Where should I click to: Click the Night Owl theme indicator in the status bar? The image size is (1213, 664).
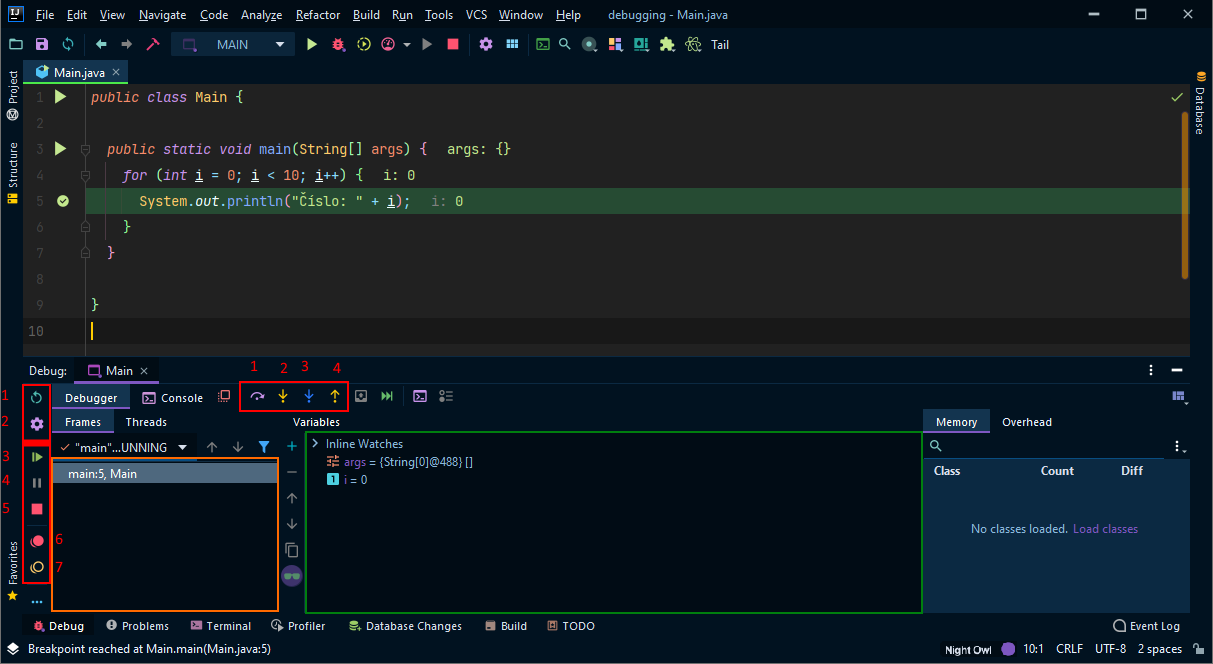(966, 649)
